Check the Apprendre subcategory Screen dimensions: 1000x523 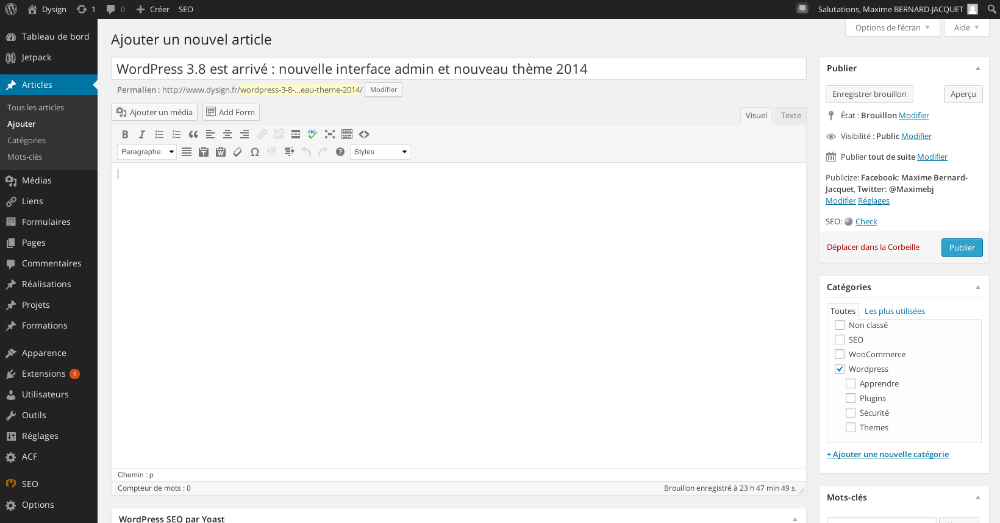click(851, 383)
